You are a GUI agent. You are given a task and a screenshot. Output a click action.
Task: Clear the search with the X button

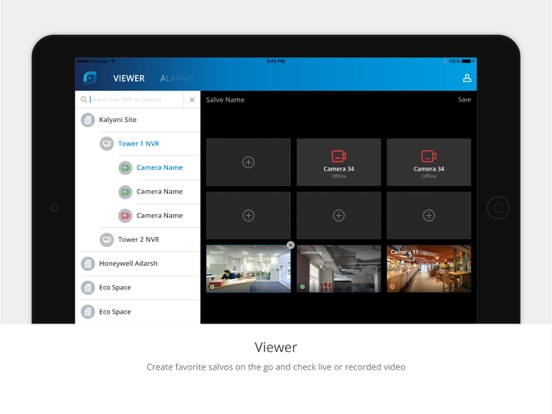point(192,100)
